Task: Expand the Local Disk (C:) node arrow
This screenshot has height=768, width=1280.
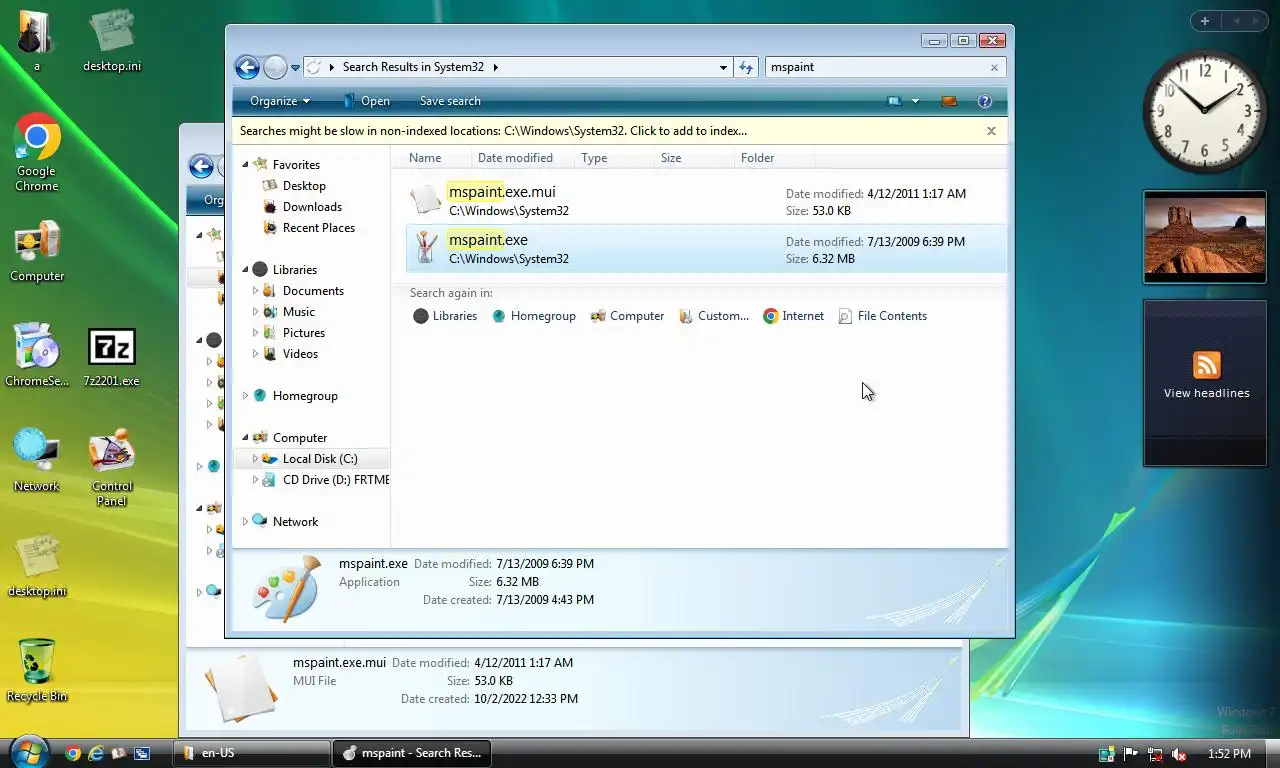Action: coord(255,458)
